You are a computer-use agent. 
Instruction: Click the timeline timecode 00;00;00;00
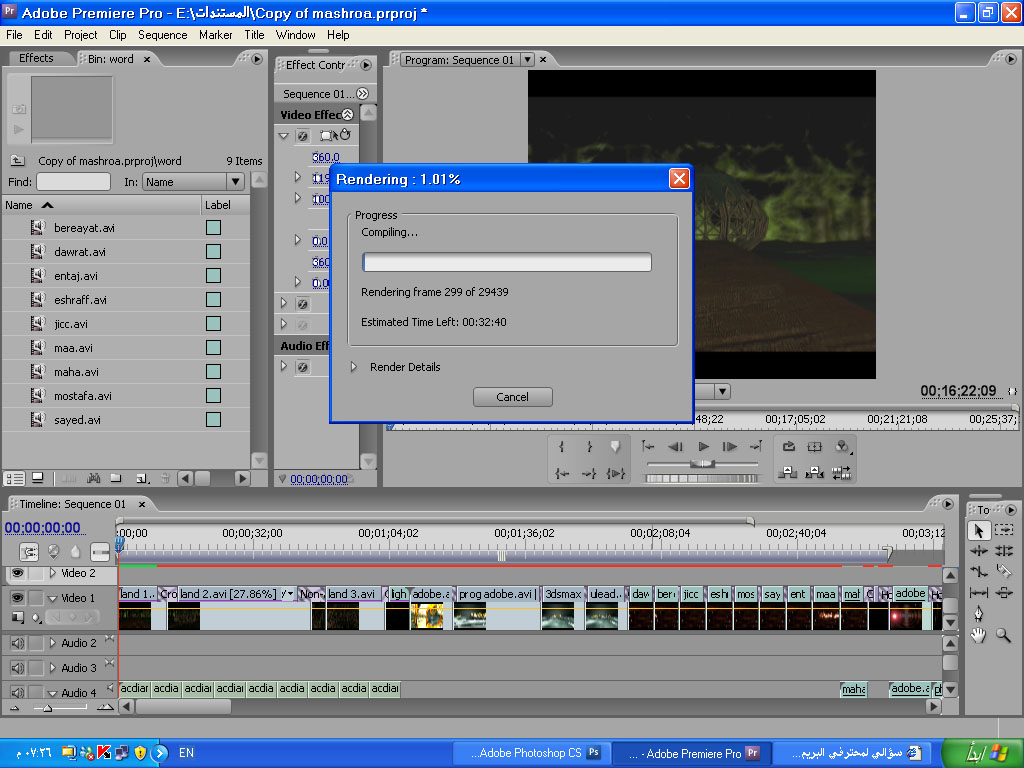tap(42, 528)
